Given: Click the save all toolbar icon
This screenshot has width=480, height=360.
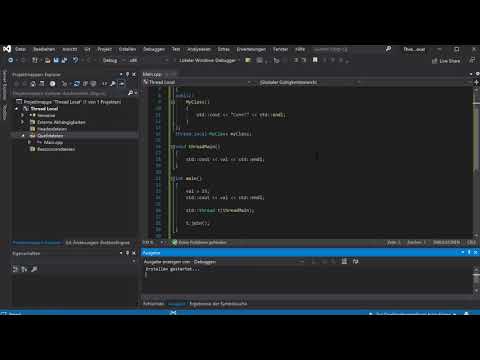Looking at the screenshot, I should (x=64, y=60).
